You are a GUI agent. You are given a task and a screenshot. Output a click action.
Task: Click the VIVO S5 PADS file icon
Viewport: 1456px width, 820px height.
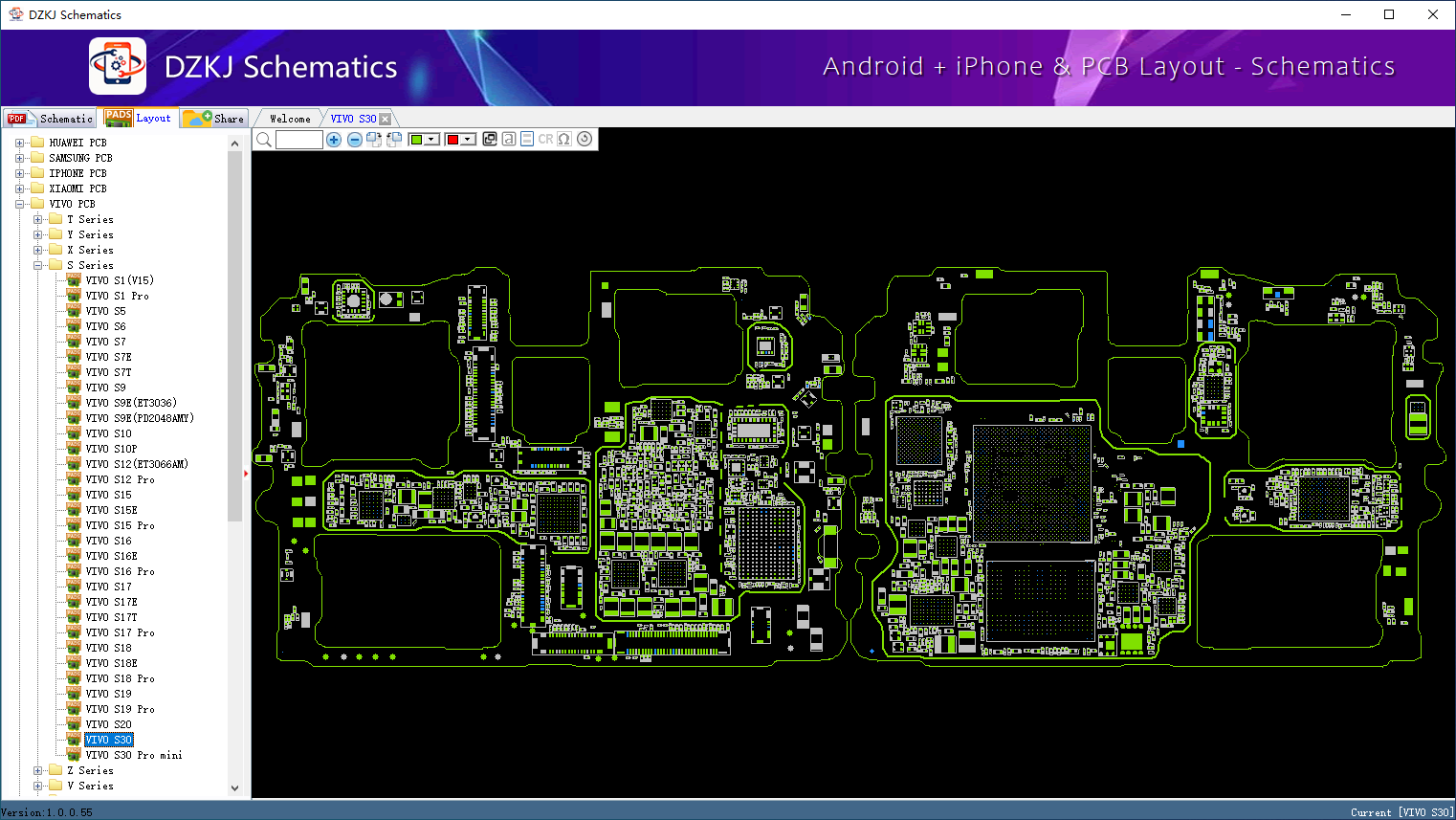(x=74, y=310)
